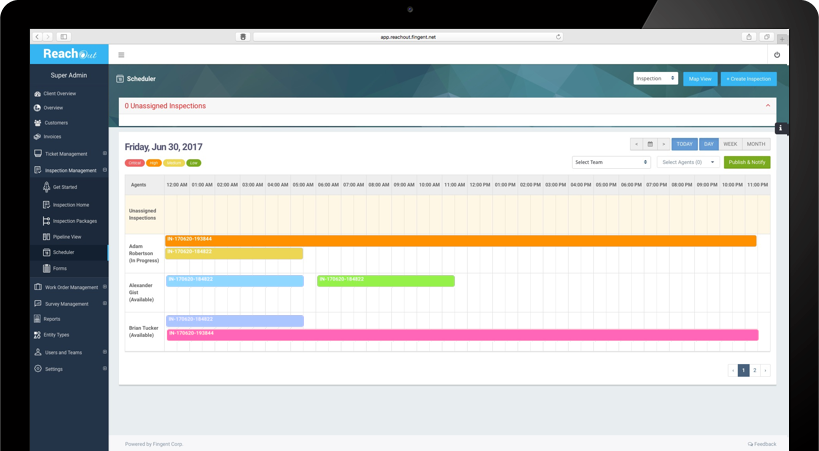Screen dimensions: 819x451
Task: Click pagination page 1
Action: pos(744,371)
